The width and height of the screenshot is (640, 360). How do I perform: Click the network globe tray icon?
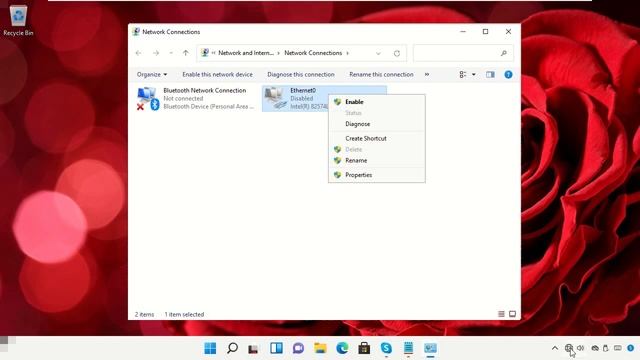click(569, 348)
